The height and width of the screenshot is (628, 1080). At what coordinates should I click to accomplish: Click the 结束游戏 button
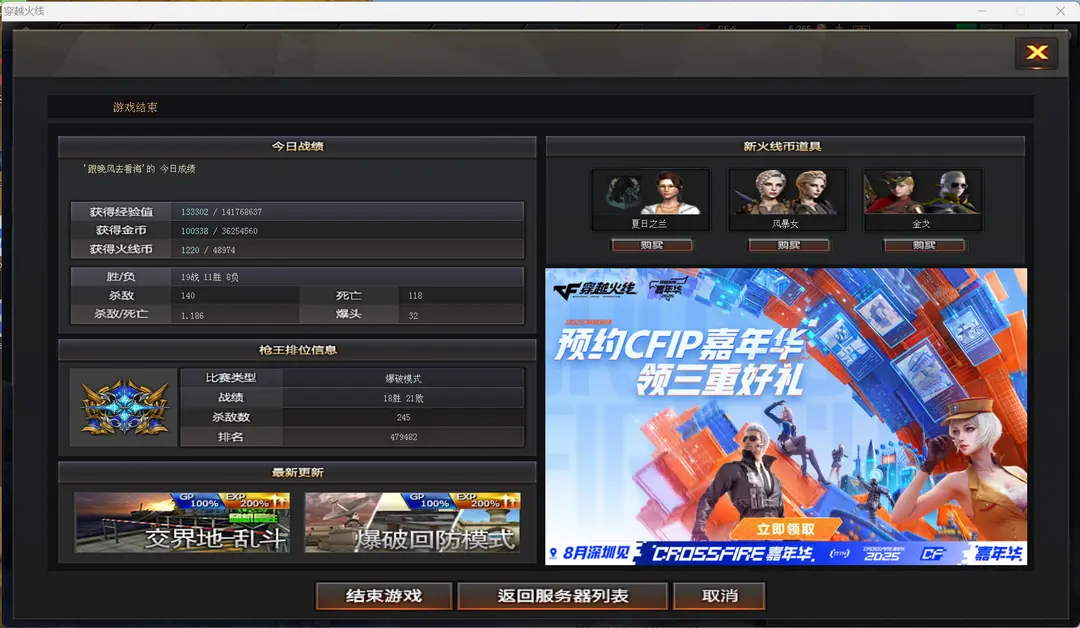(384, 596)
